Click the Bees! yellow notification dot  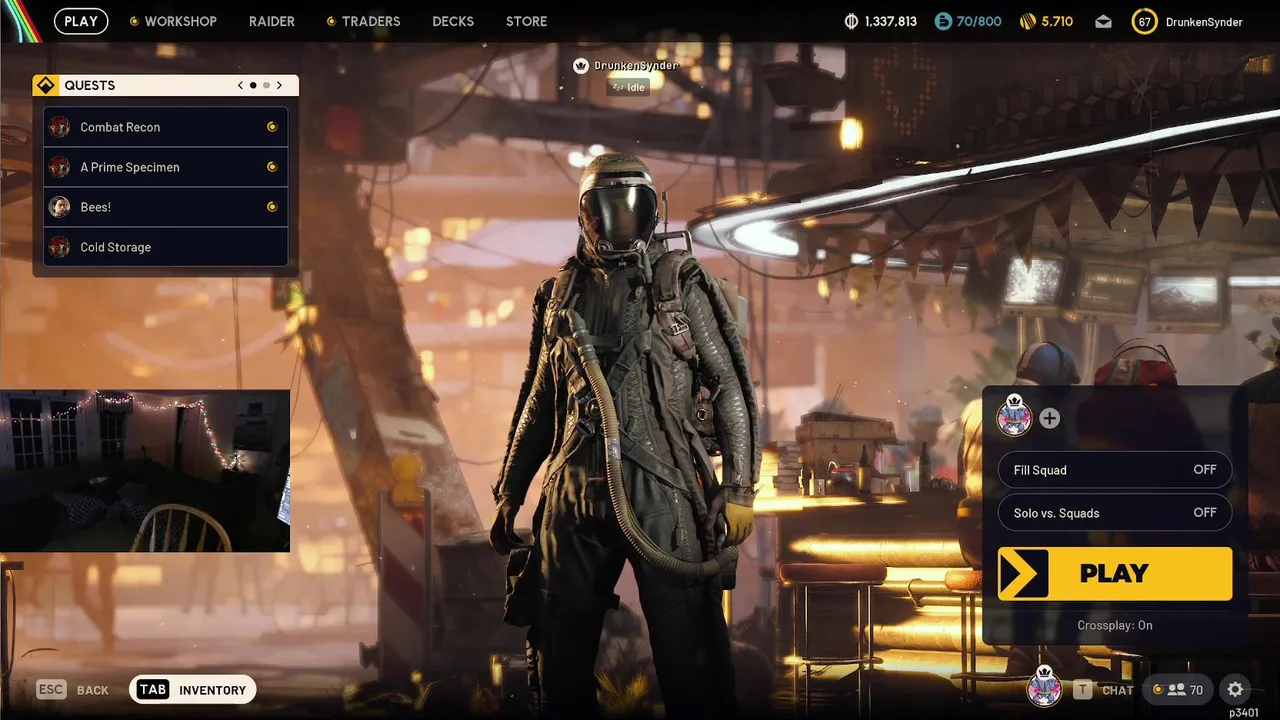[x=271, y=207]
